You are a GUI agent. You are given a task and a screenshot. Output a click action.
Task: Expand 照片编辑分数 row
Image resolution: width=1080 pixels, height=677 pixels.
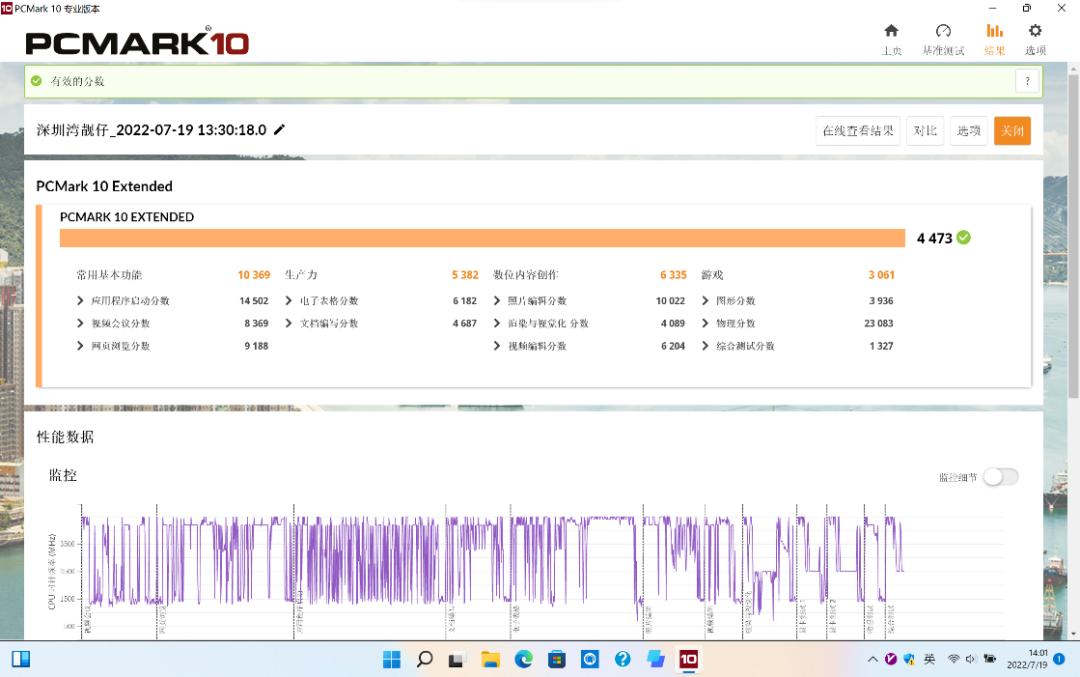497,301
